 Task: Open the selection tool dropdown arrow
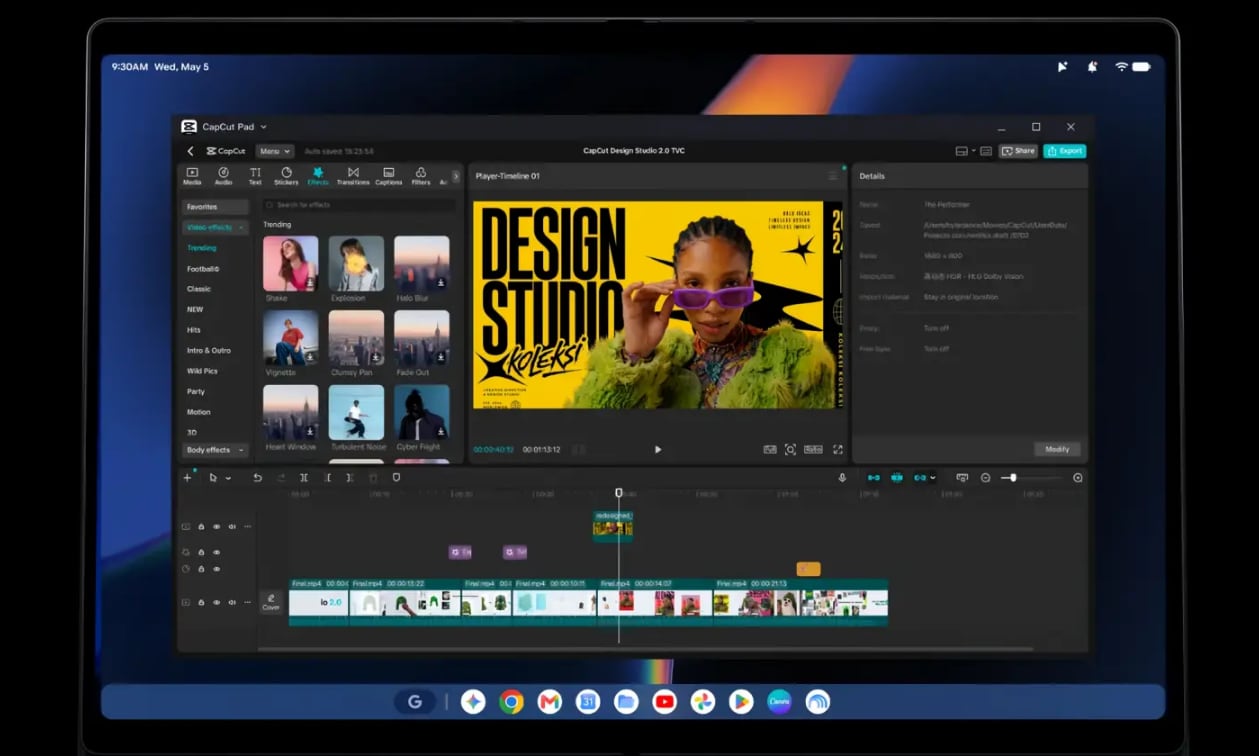pos(228,479)
